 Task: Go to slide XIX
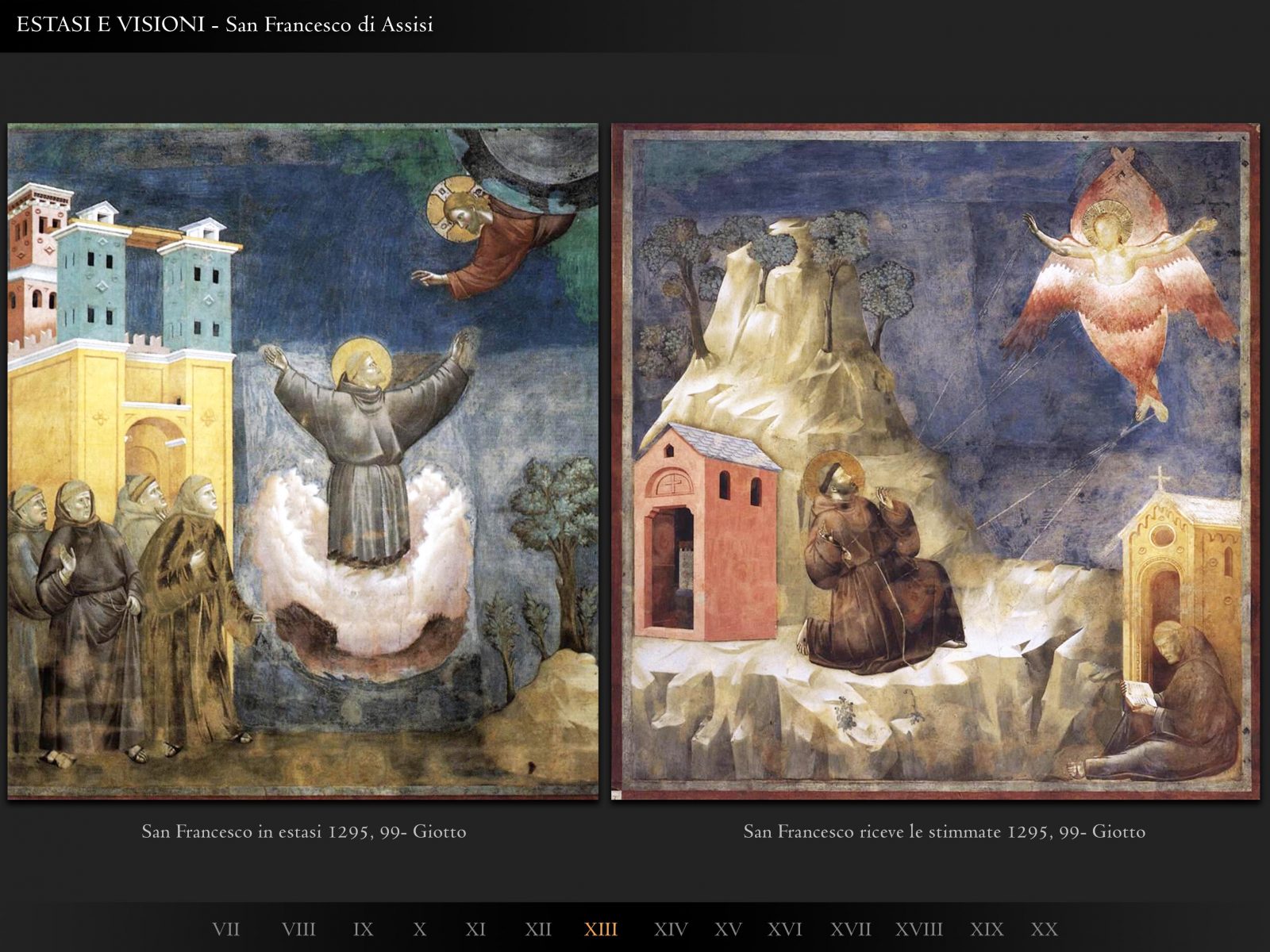coord(987,929)
